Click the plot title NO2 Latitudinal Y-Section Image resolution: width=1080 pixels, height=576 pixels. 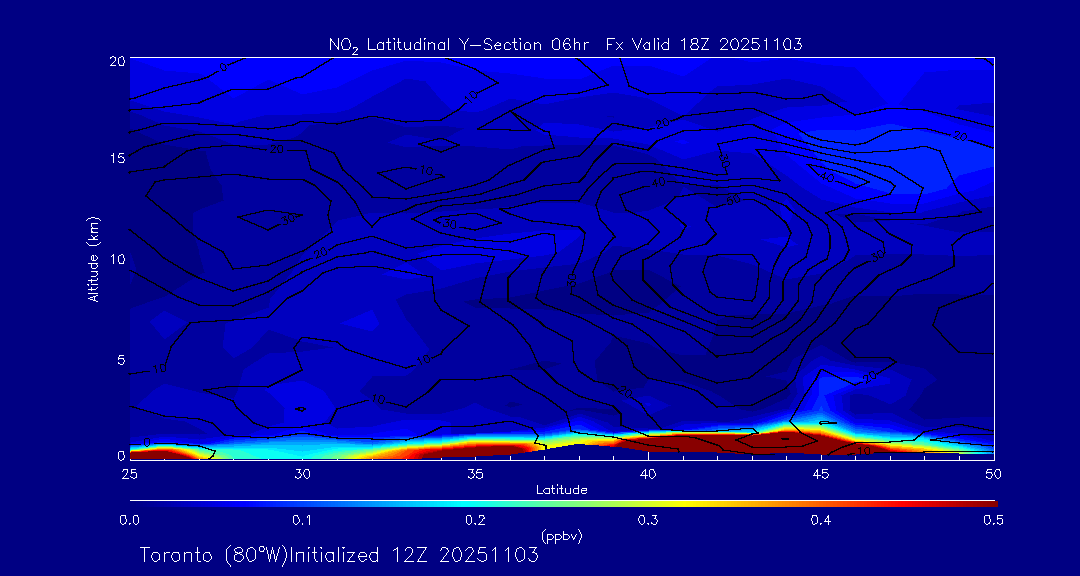click(x=565, y=44)
